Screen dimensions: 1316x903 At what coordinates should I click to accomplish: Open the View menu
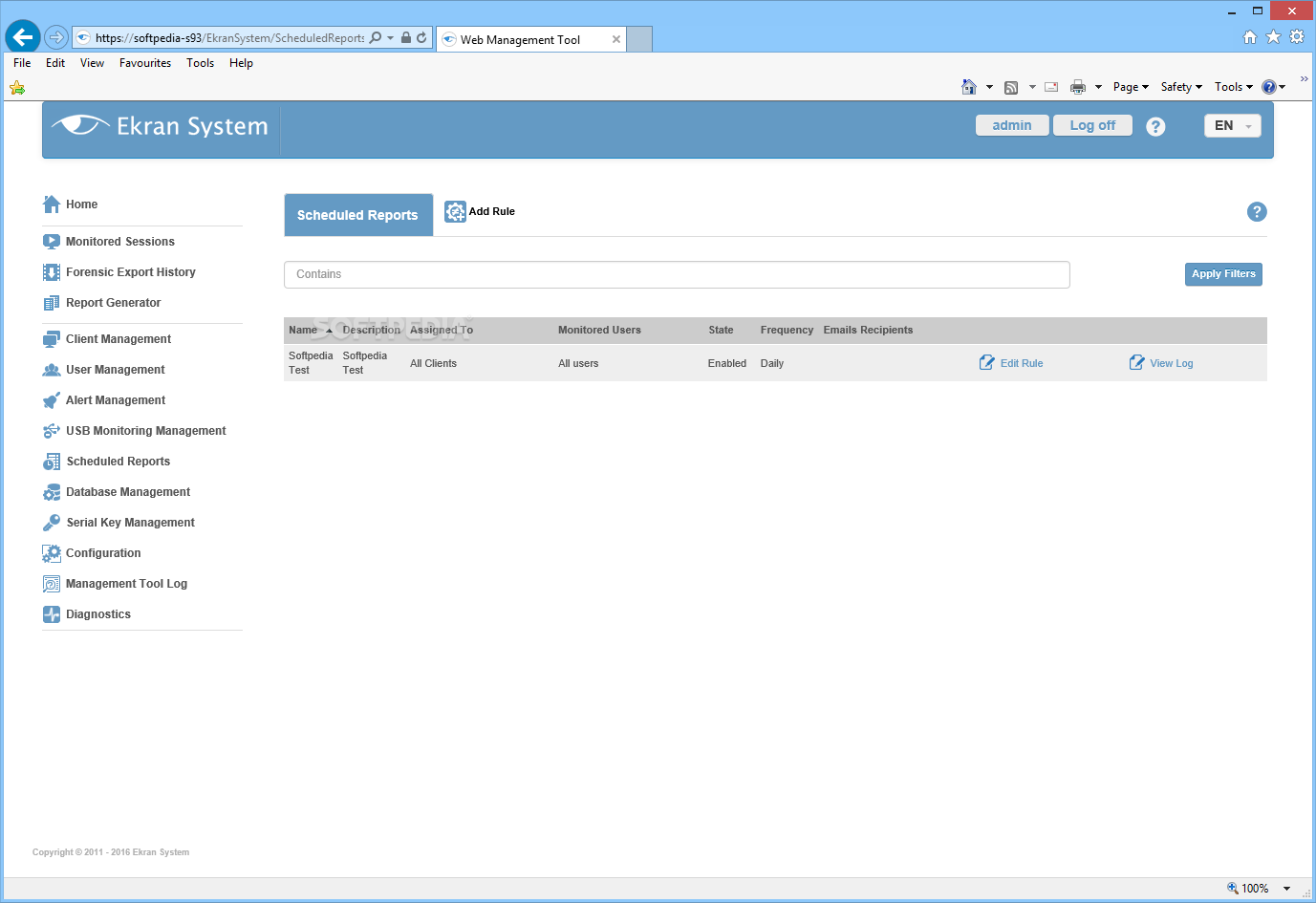coord(92,63)
